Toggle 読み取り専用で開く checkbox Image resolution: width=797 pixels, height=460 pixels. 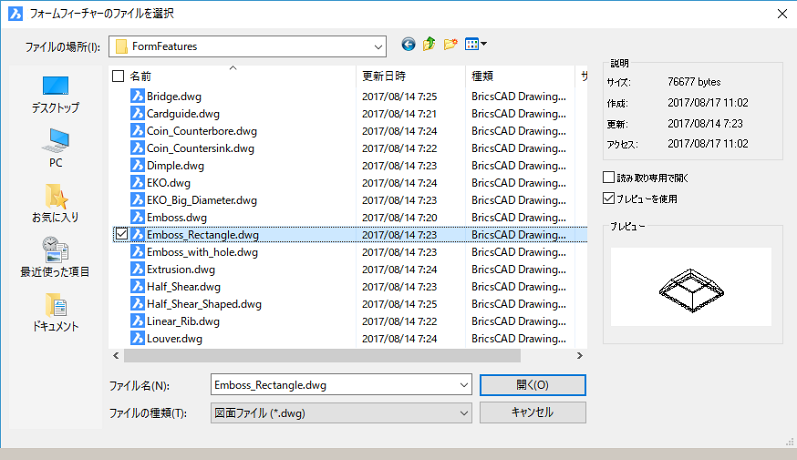pyautogui.click(x=609, y=178)
